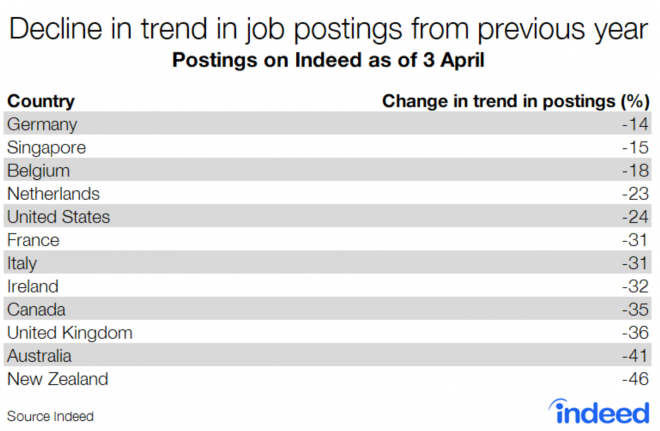
Task: Click the Germany row label
Action: 42,124
